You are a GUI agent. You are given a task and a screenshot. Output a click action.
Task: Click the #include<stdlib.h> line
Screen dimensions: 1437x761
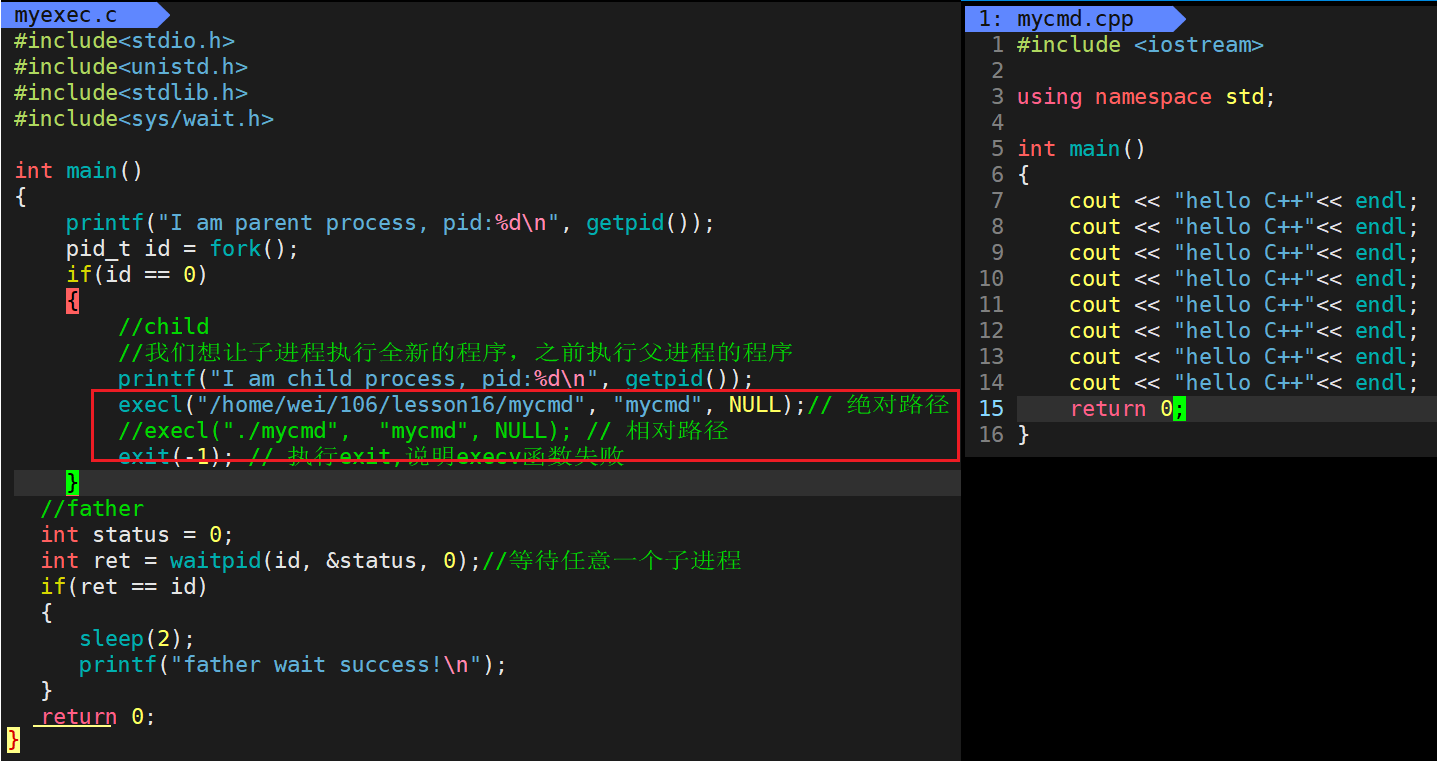(x=131, y=93)
